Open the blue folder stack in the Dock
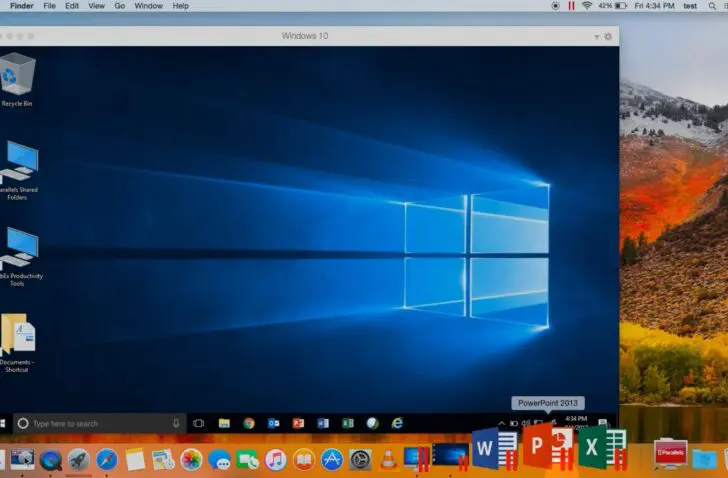 (x=704, y=459)
